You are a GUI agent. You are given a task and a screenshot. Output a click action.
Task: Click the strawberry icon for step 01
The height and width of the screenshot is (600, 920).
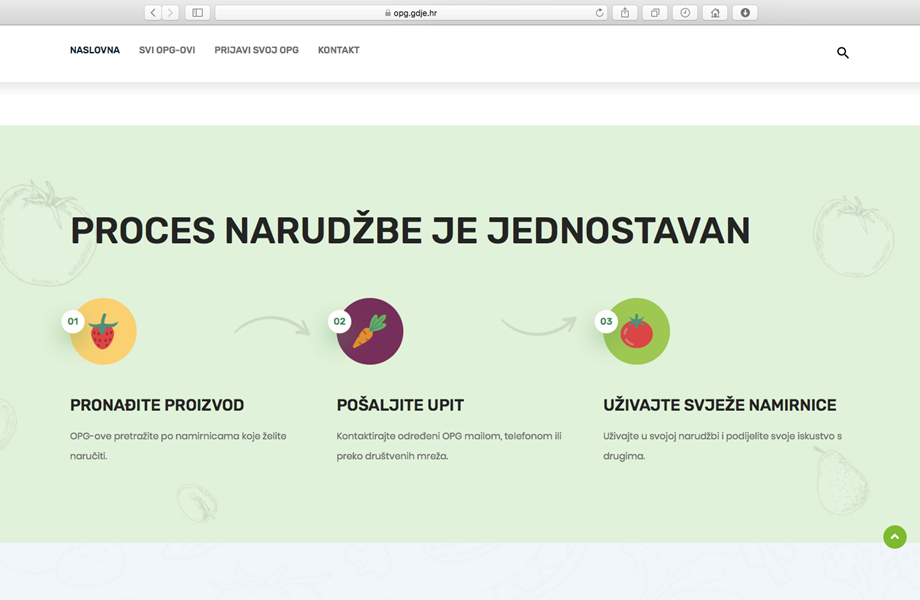(x=103, y=331)
